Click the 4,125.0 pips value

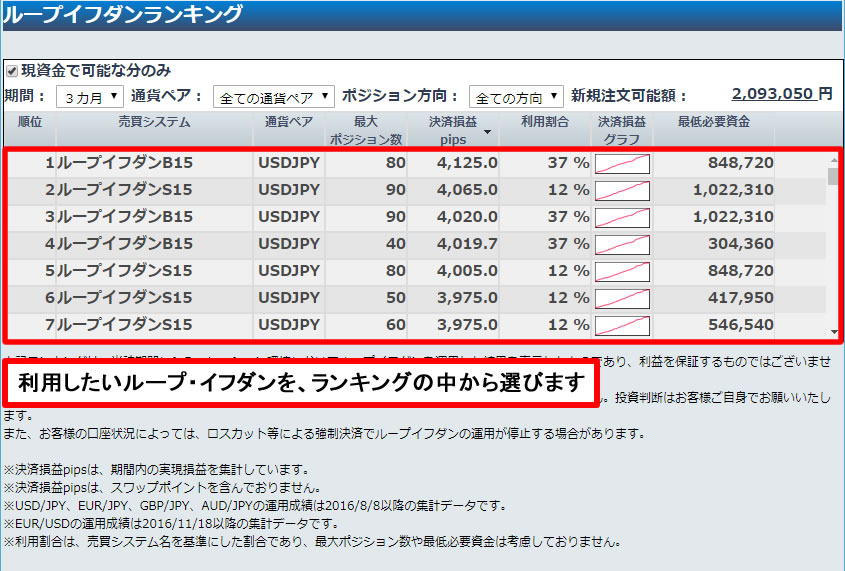point(467,163)
